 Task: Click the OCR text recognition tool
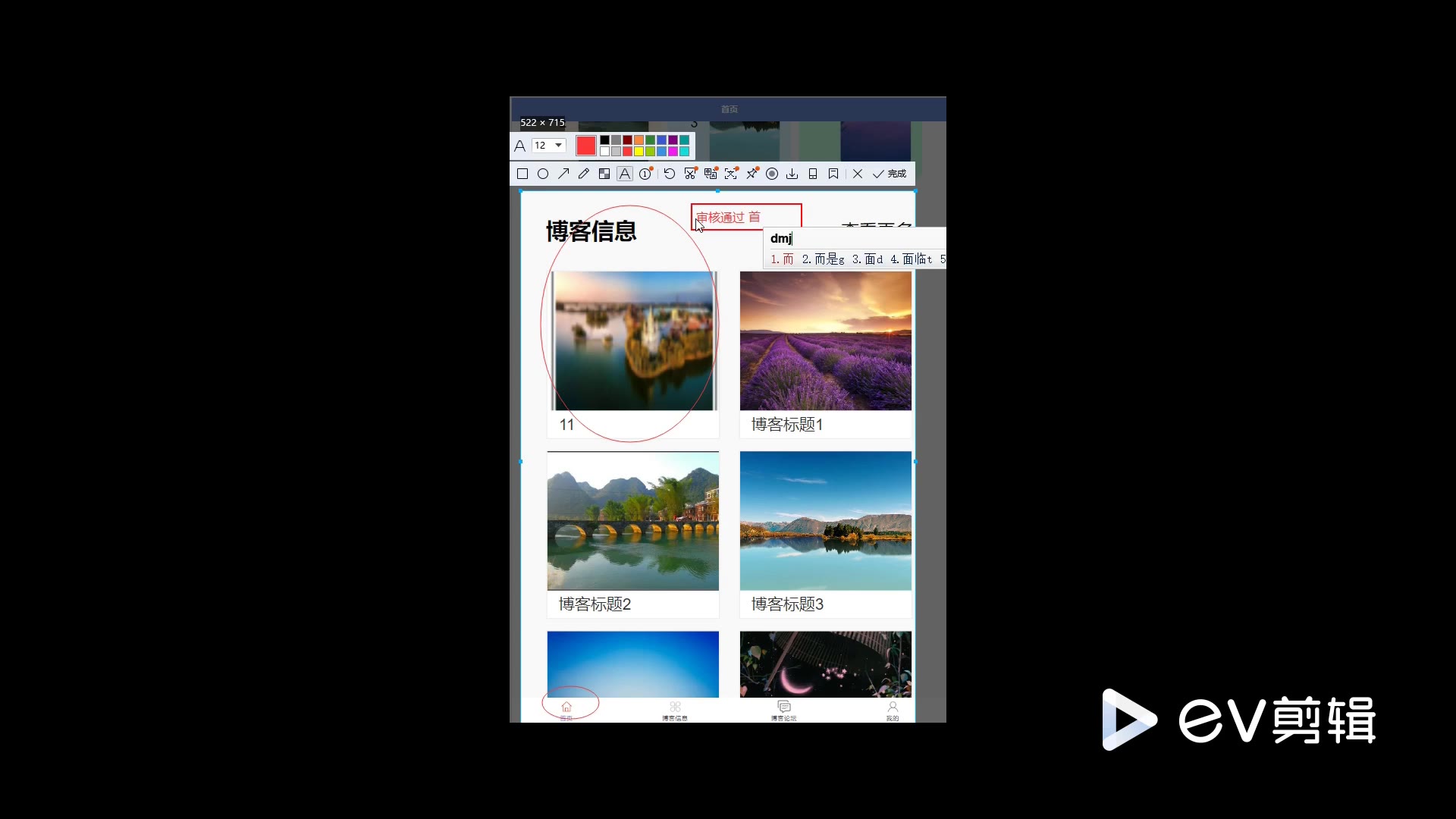(731, 174)
